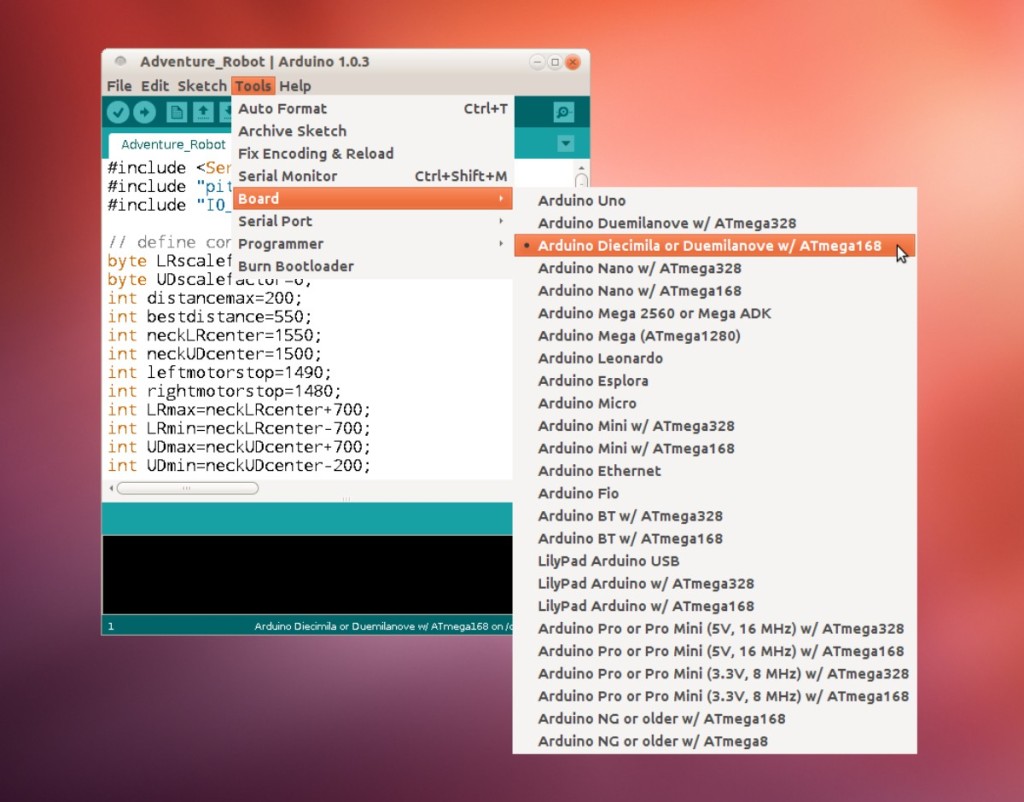The height and width of the screenshot is (802, 1024).
Task: Click code line 'int neckLRcenter=1550;'
Action: (215, 336)
